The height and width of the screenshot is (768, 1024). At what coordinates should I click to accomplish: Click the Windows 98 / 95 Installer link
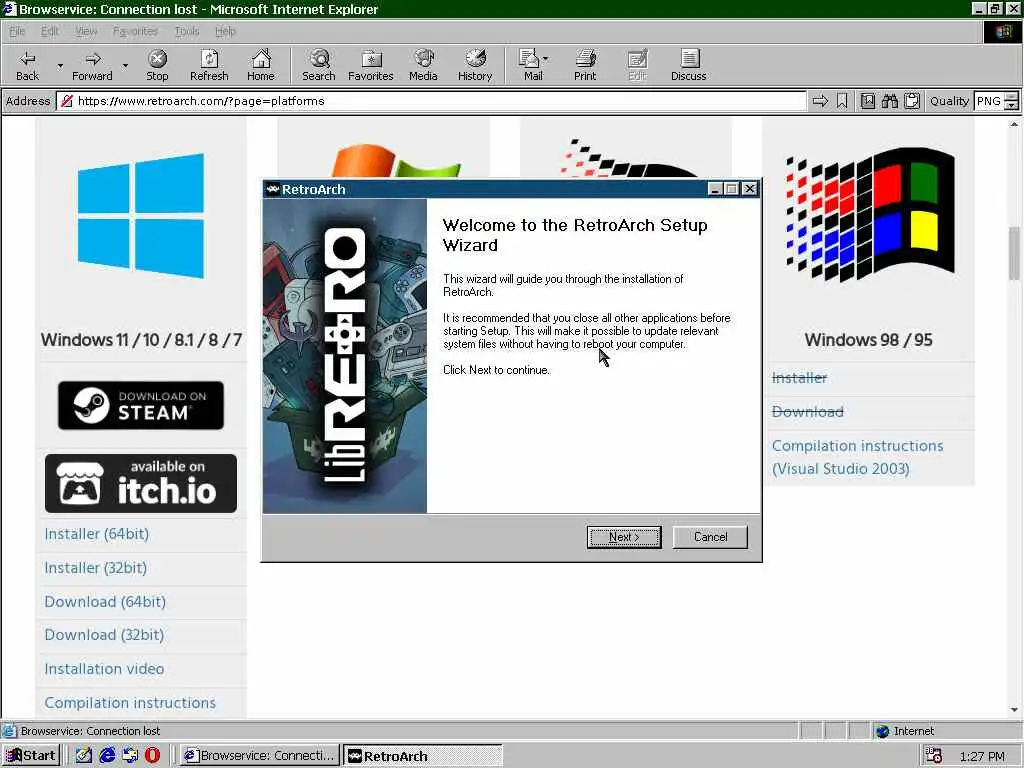799,378
